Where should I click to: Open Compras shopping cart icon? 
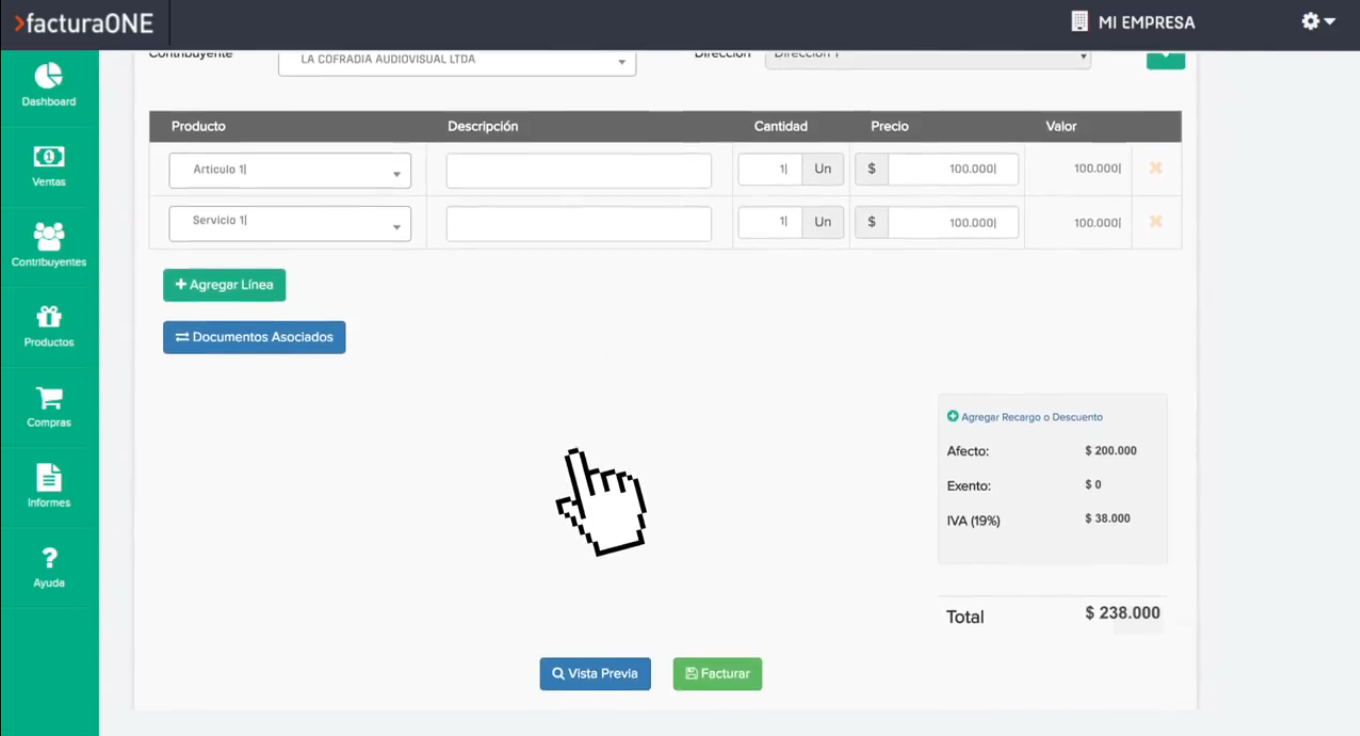click(x=48, y=398)
